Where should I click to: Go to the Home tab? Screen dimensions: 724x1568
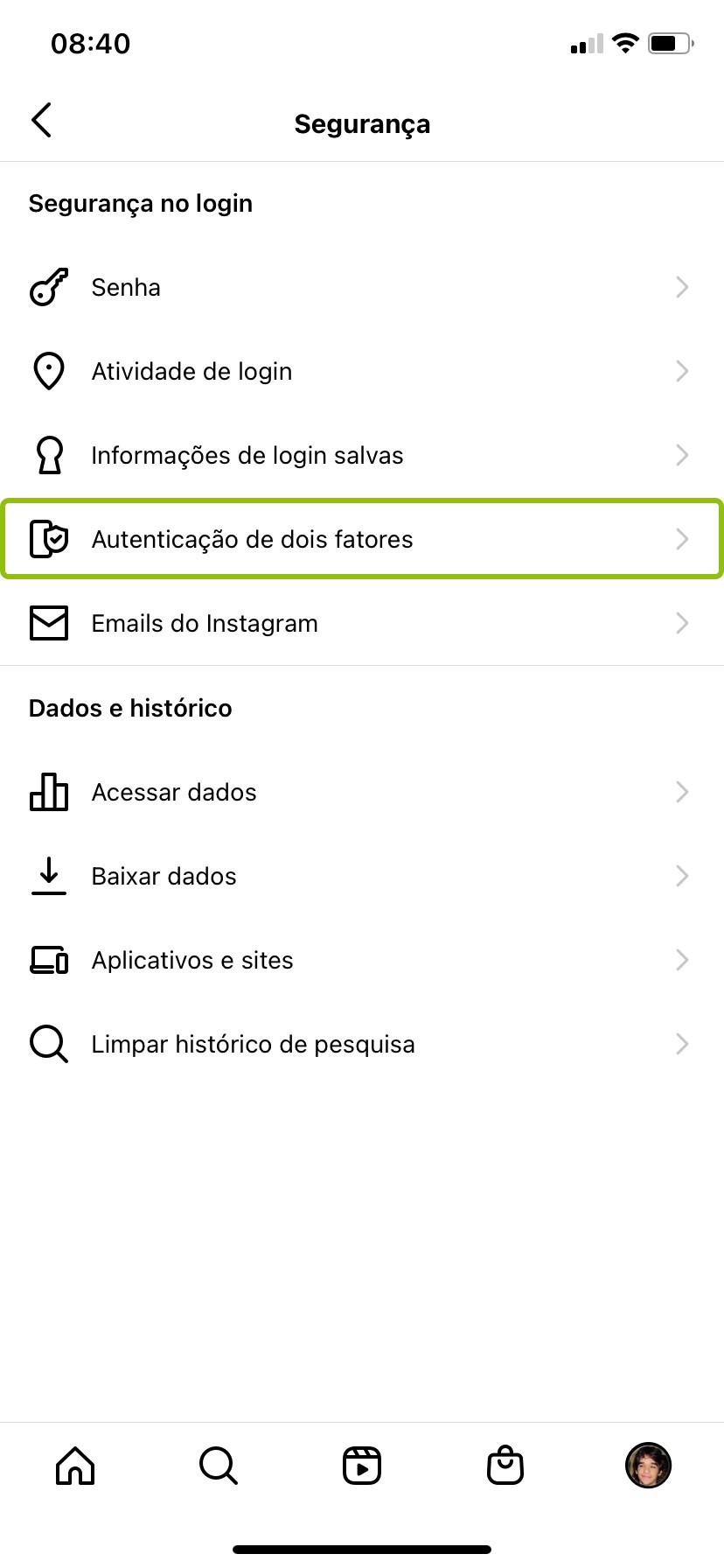point(75,1466)
